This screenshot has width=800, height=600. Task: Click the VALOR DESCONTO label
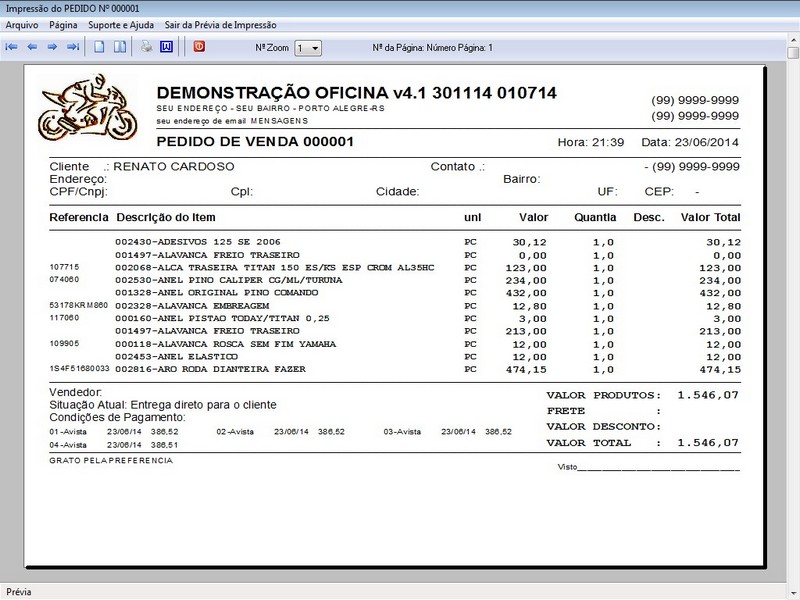(x=604, y=427)
